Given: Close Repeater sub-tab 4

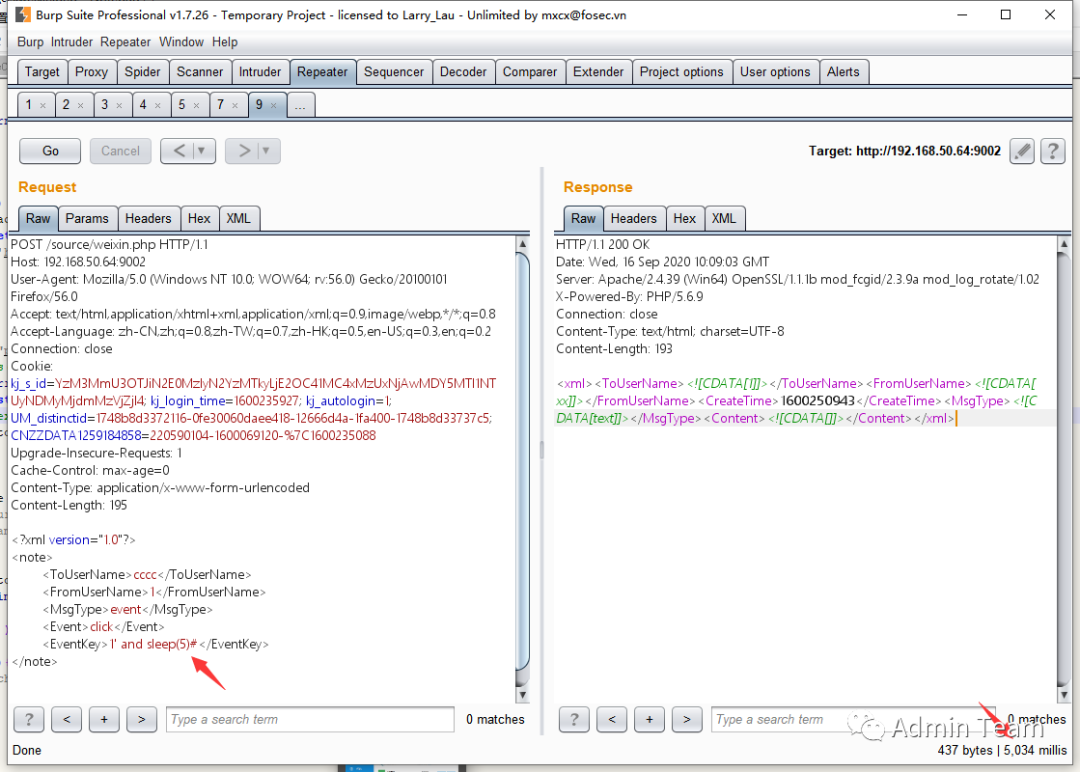Looking at the screenshot, I should [x=158, y=105].
